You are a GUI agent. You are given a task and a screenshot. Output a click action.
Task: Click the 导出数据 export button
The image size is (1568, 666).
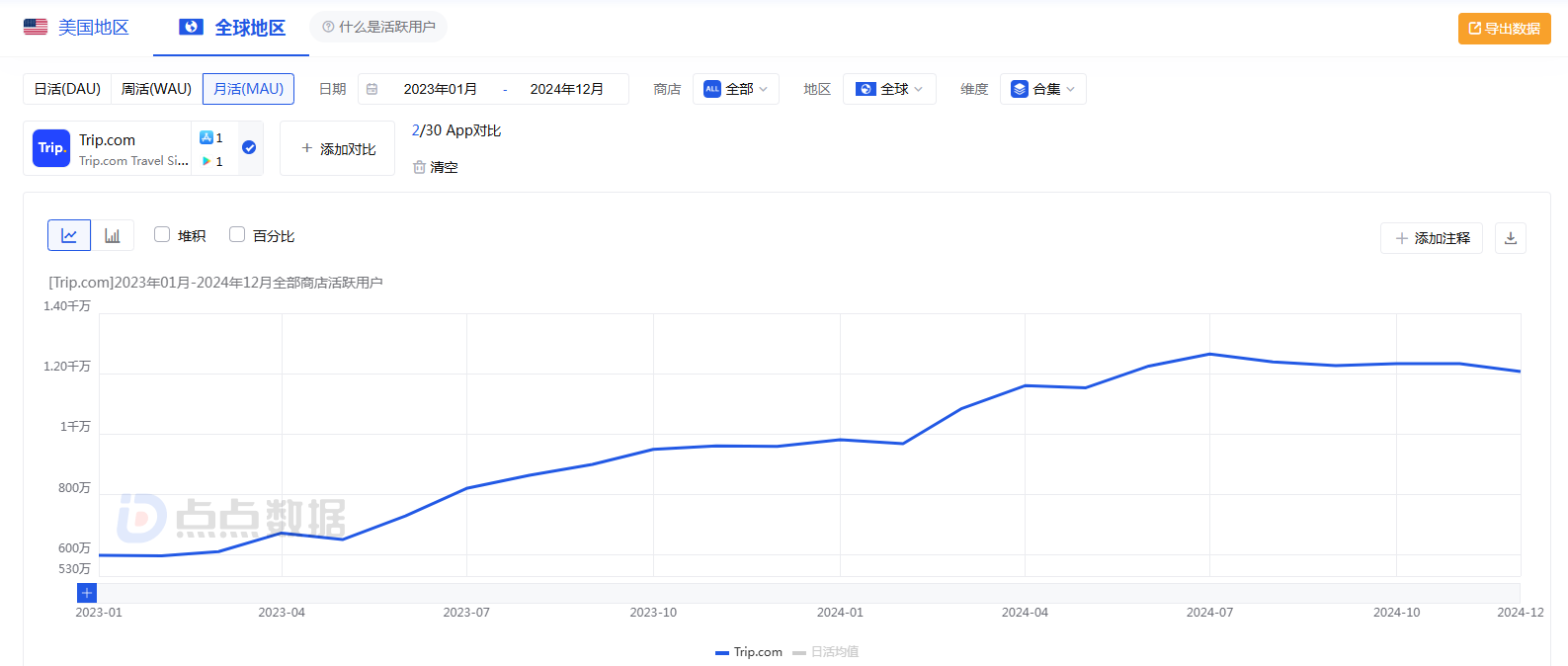point(1504,29)
